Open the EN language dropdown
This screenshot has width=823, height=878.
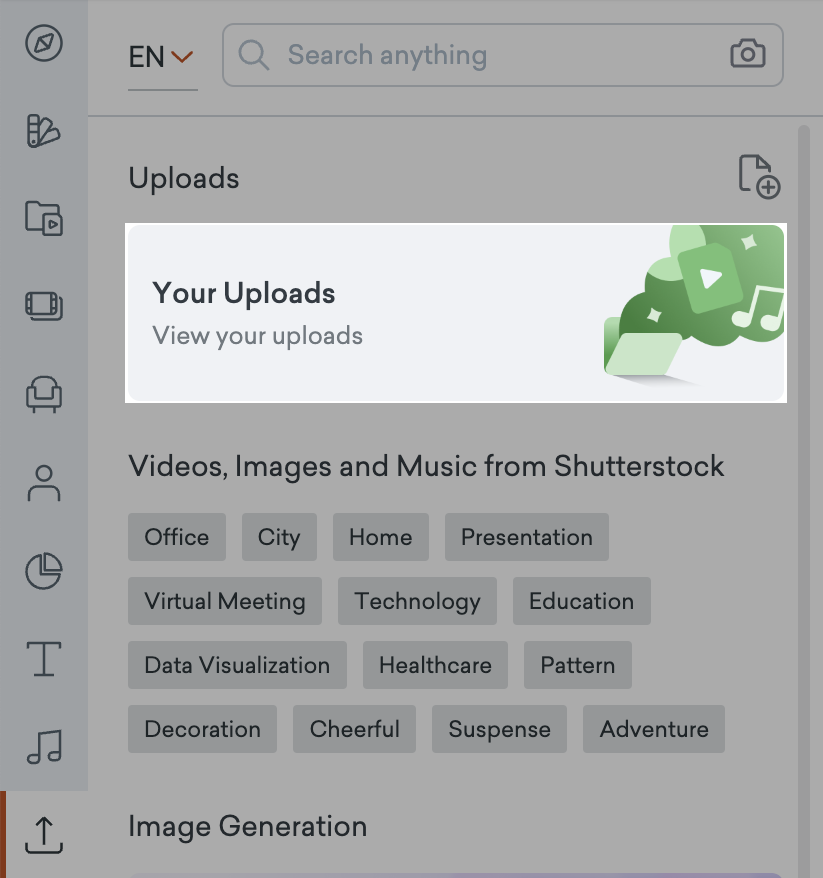tap(158, 57)
